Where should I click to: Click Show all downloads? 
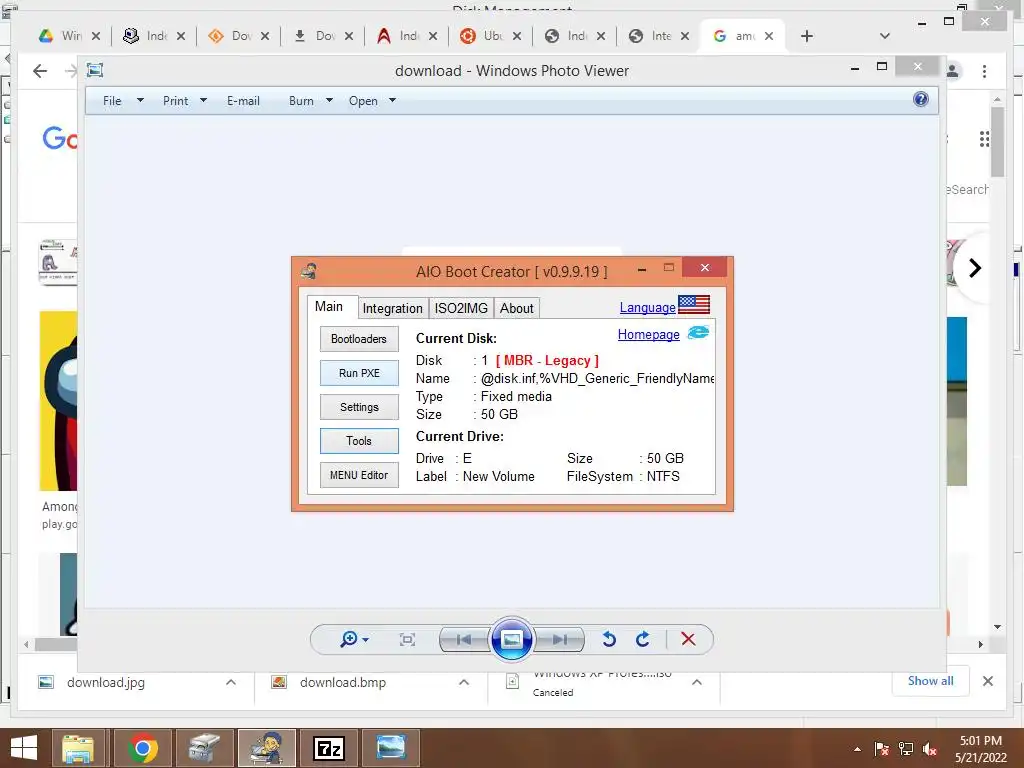pos(931,680)
